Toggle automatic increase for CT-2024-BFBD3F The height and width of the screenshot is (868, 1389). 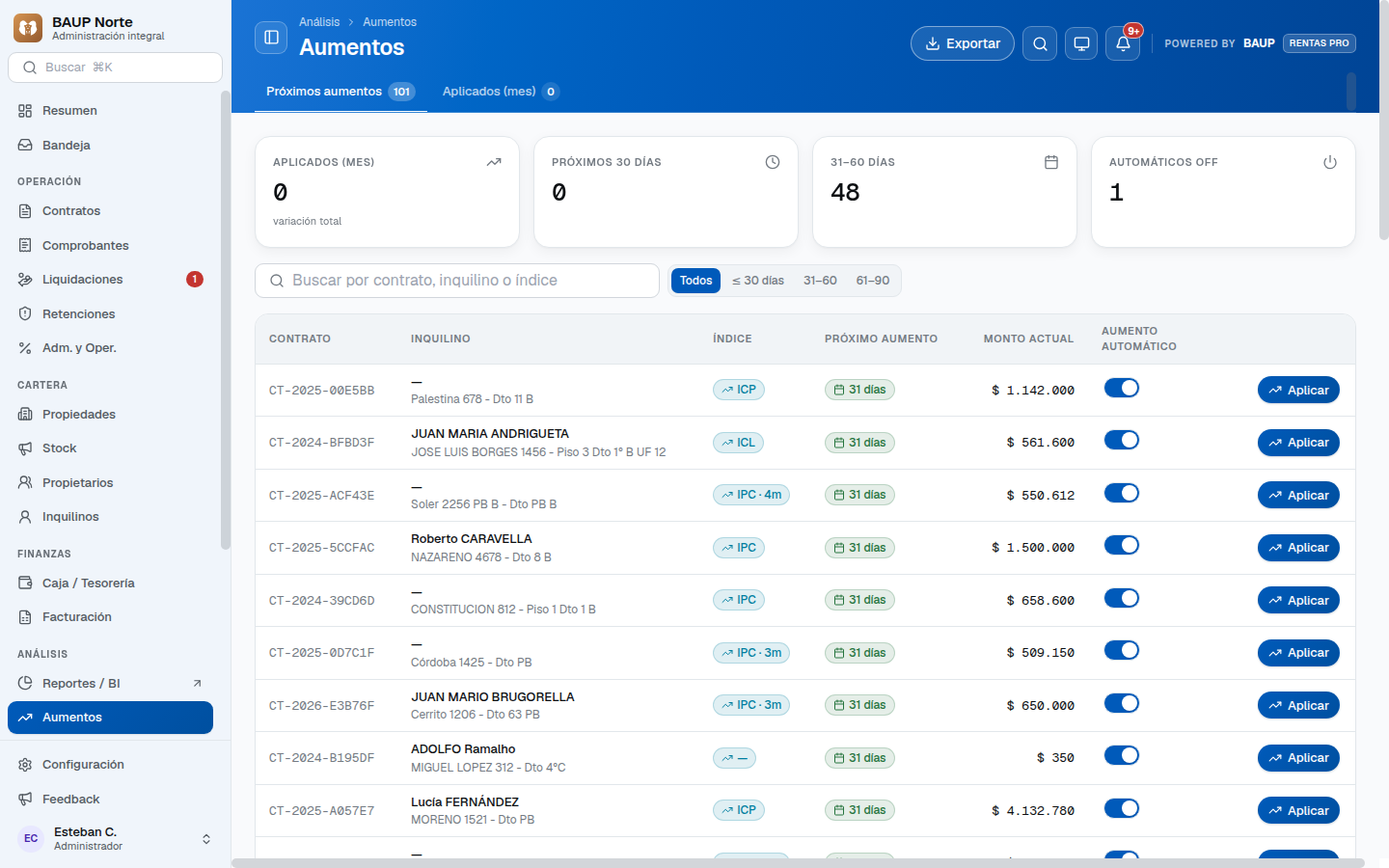coord(1122,440)
